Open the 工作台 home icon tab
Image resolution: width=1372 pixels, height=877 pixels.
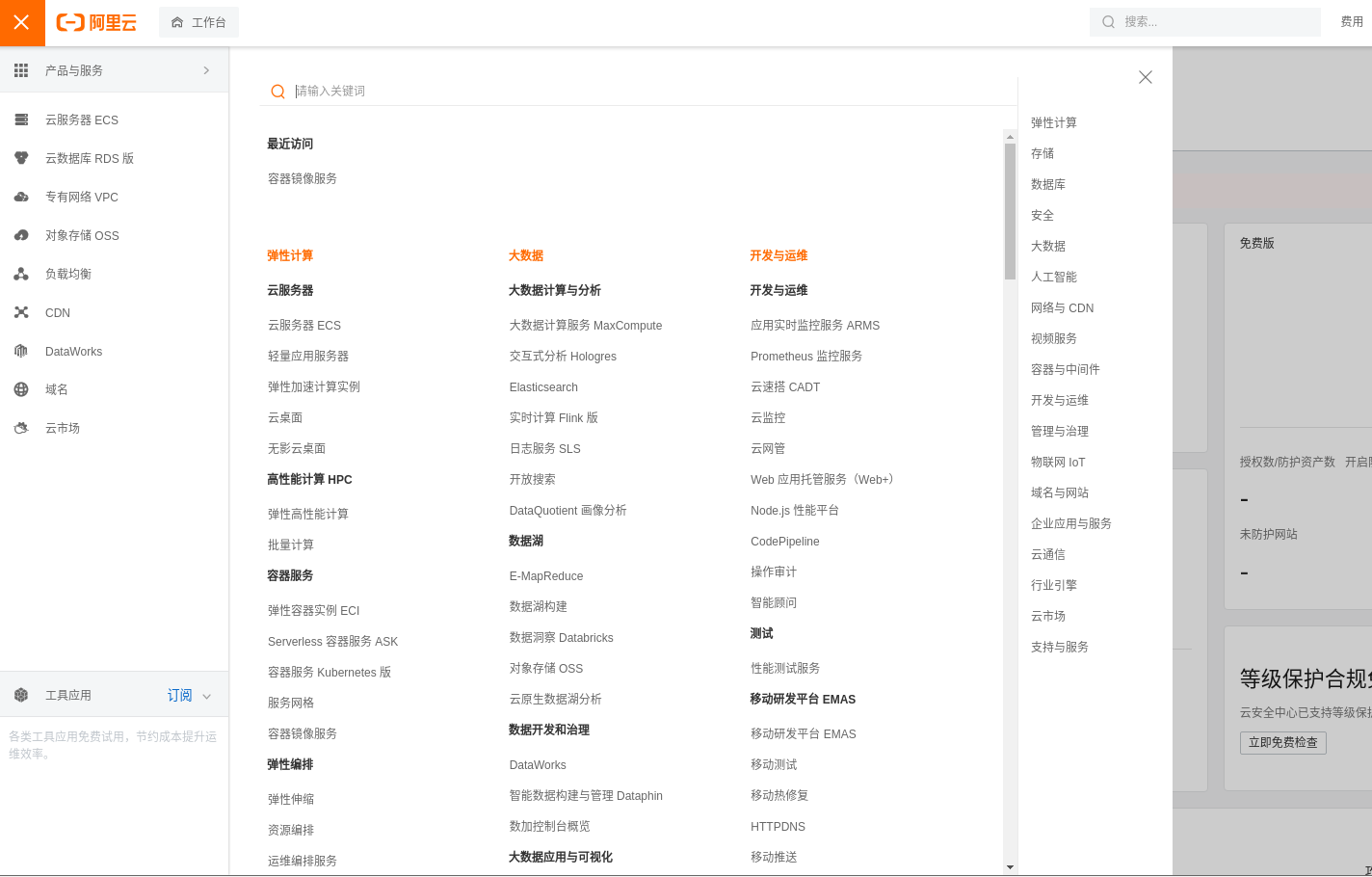pyautogui.click(x=198, y=22)
